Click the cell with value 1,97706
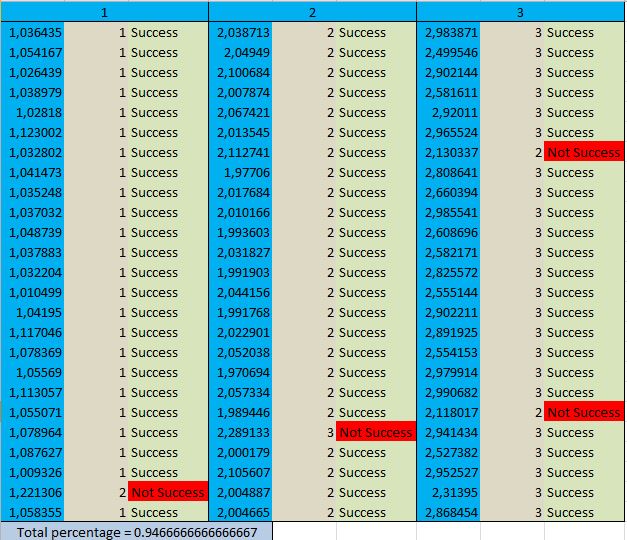Image resolution: width=627 pixels, height=540 pixels. tap(243, 172)
